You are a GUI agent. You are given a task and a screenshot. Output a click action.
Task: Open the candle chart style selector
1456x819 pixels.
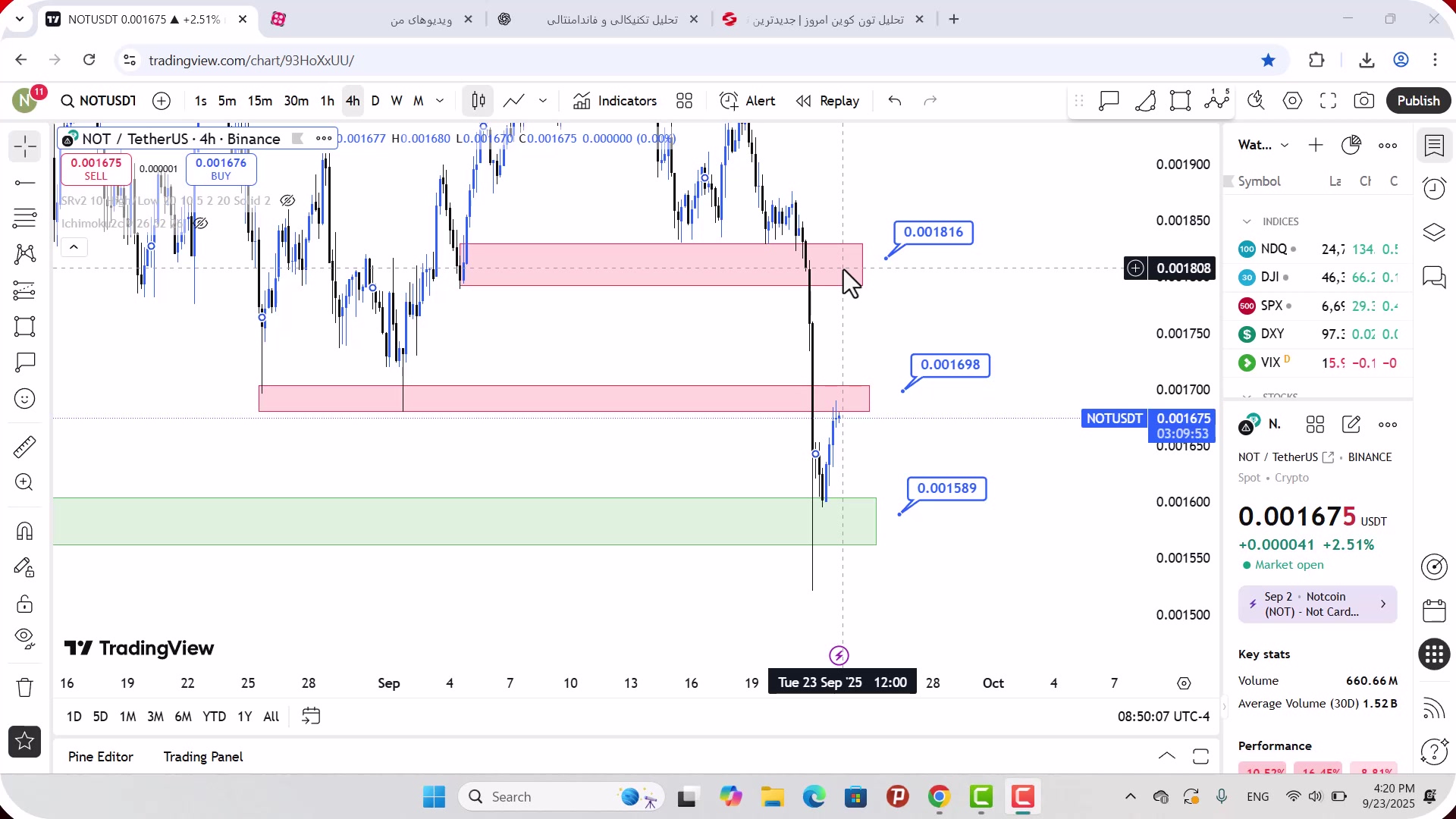pos(479,101)
